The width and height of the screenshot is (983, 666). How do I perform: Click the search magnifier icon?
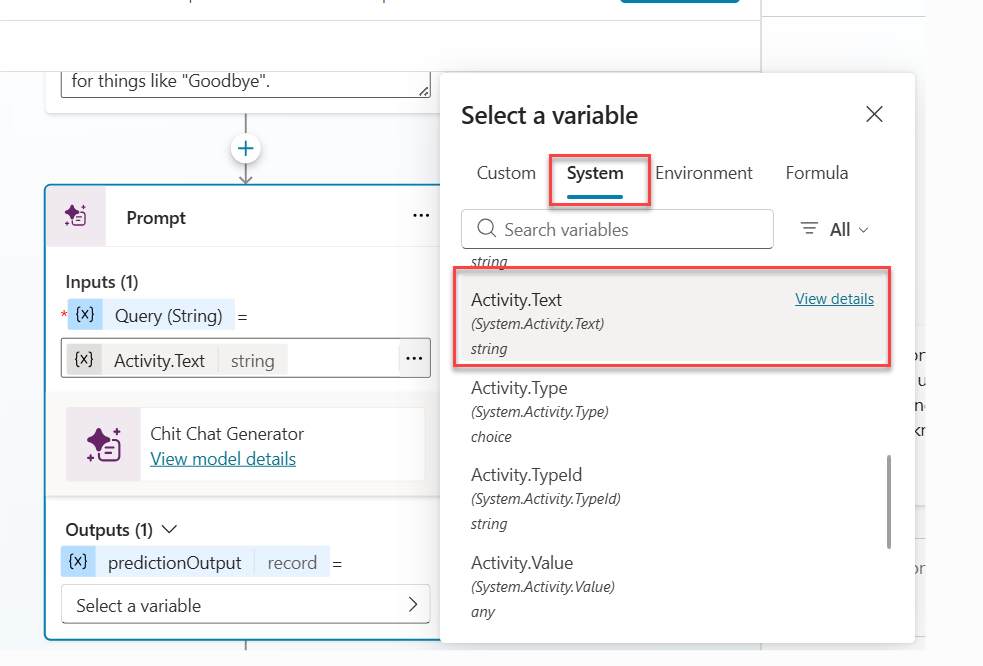[487, 229]
